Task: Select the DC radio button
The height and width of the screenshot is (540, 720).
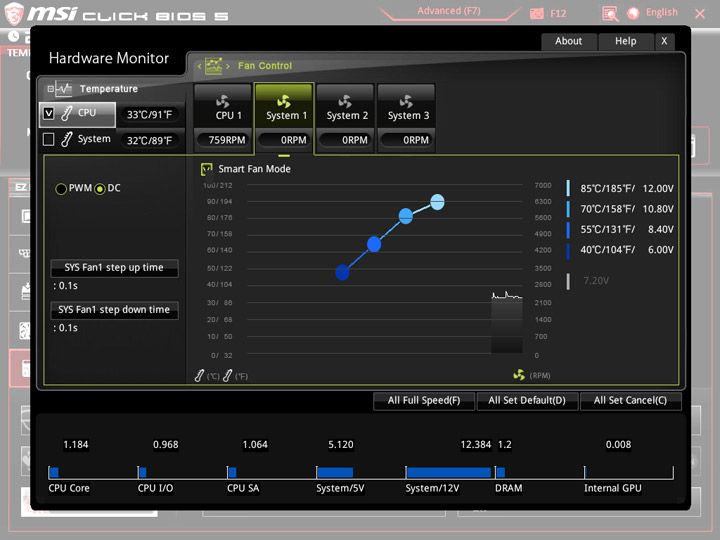Action: pos(100,189)
